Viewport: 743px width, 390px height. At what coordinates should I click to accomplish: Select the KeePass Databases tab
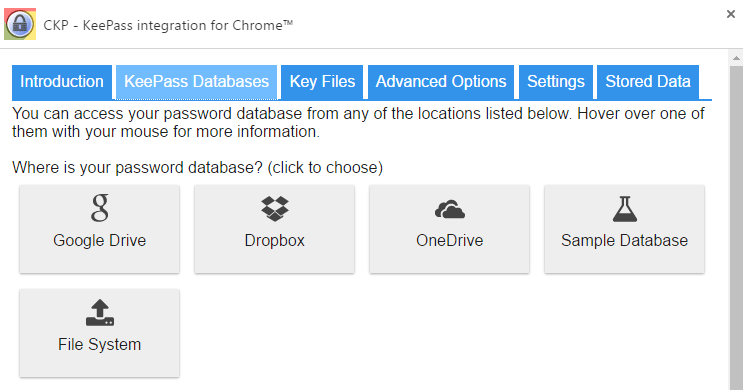coord(197,82)
